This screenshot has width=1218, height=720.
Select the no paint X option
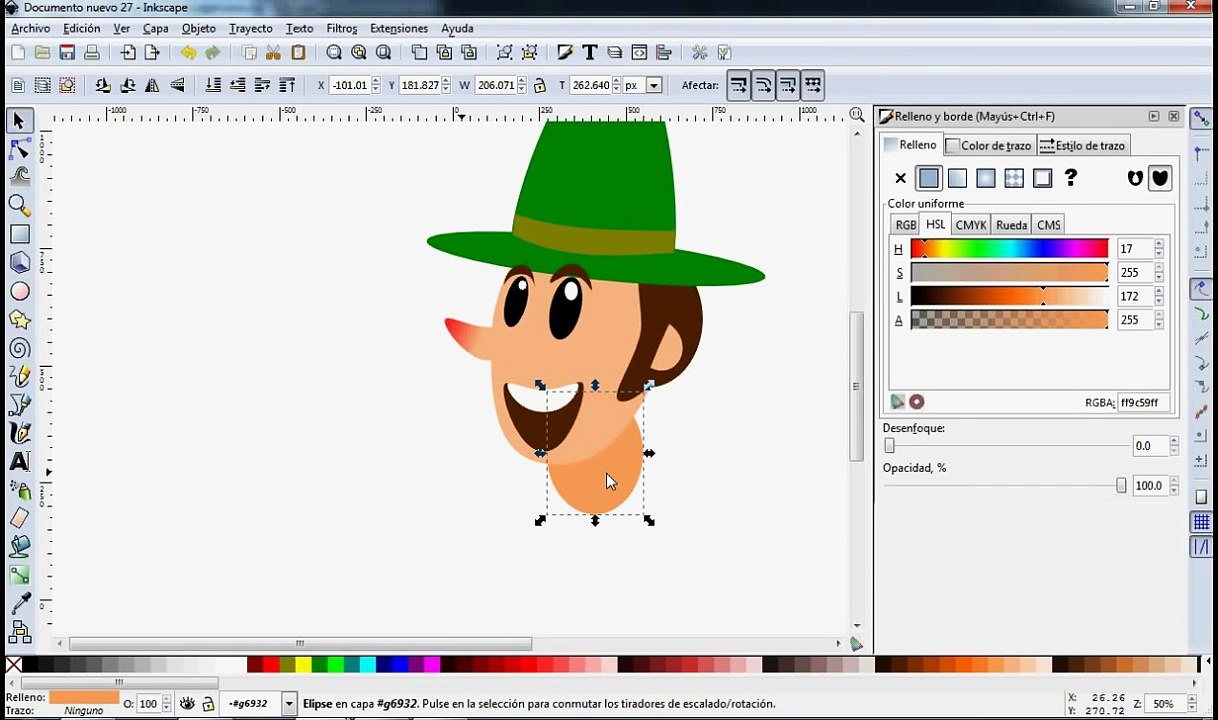coord(900,178)
